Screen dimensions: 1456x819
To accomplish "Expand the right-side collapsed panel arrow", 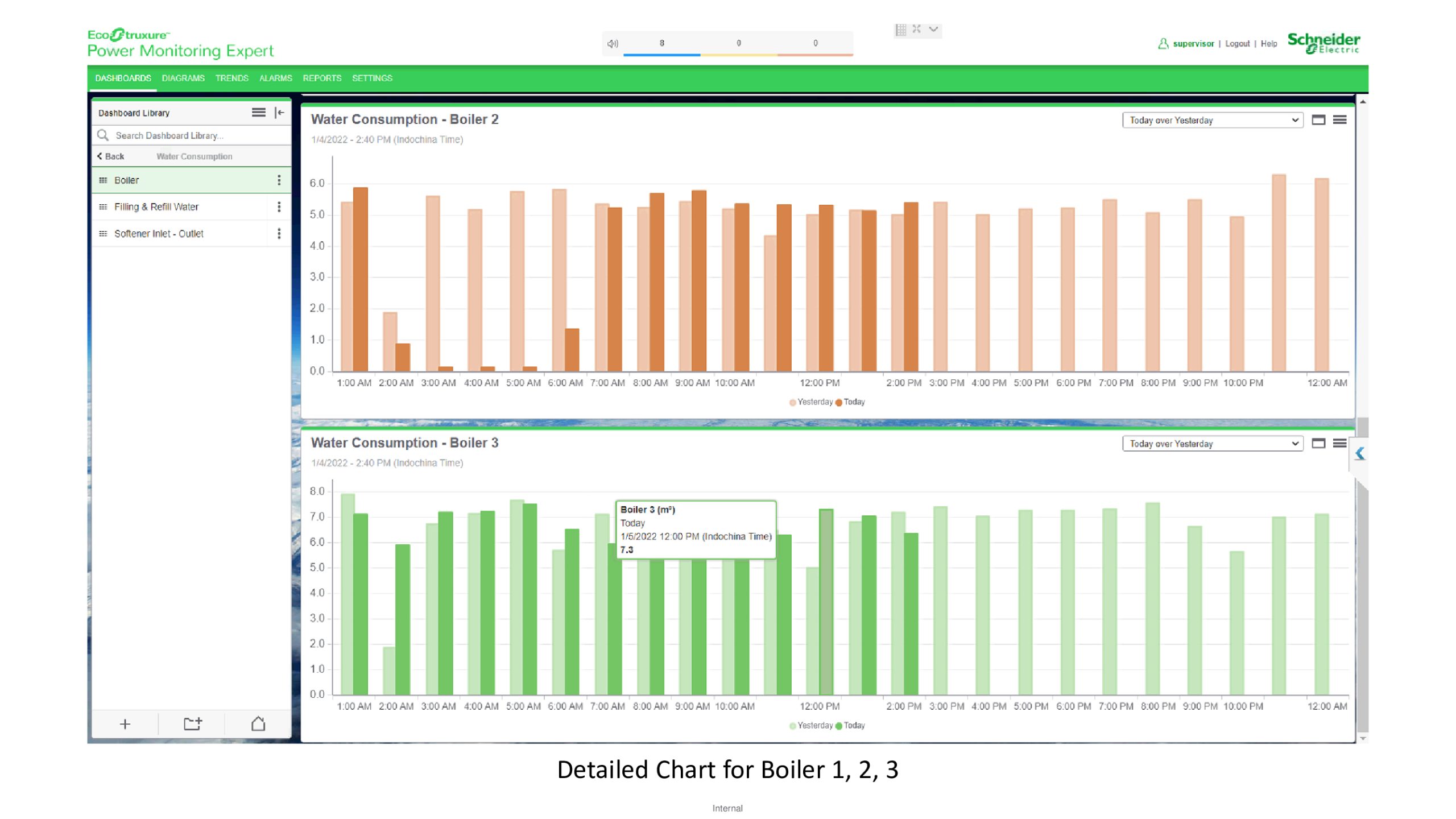I will [x=1360, y=454].
